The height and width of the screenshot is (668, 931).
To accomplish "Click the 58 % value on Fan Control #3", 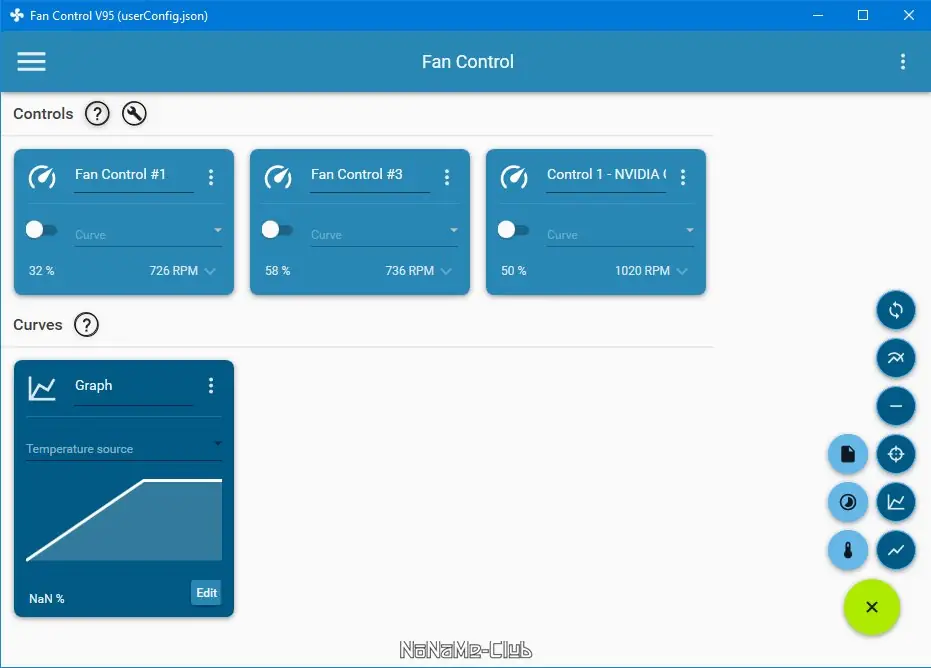I will [277, 271].
